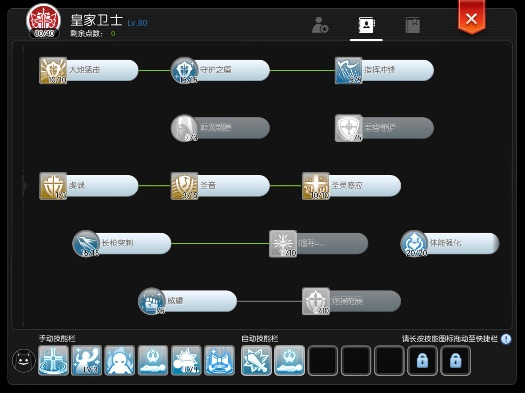The image size is (525, 393).
Task: Tap the Lv 4 punch-burst manual skill
Action: coord(186,361)
